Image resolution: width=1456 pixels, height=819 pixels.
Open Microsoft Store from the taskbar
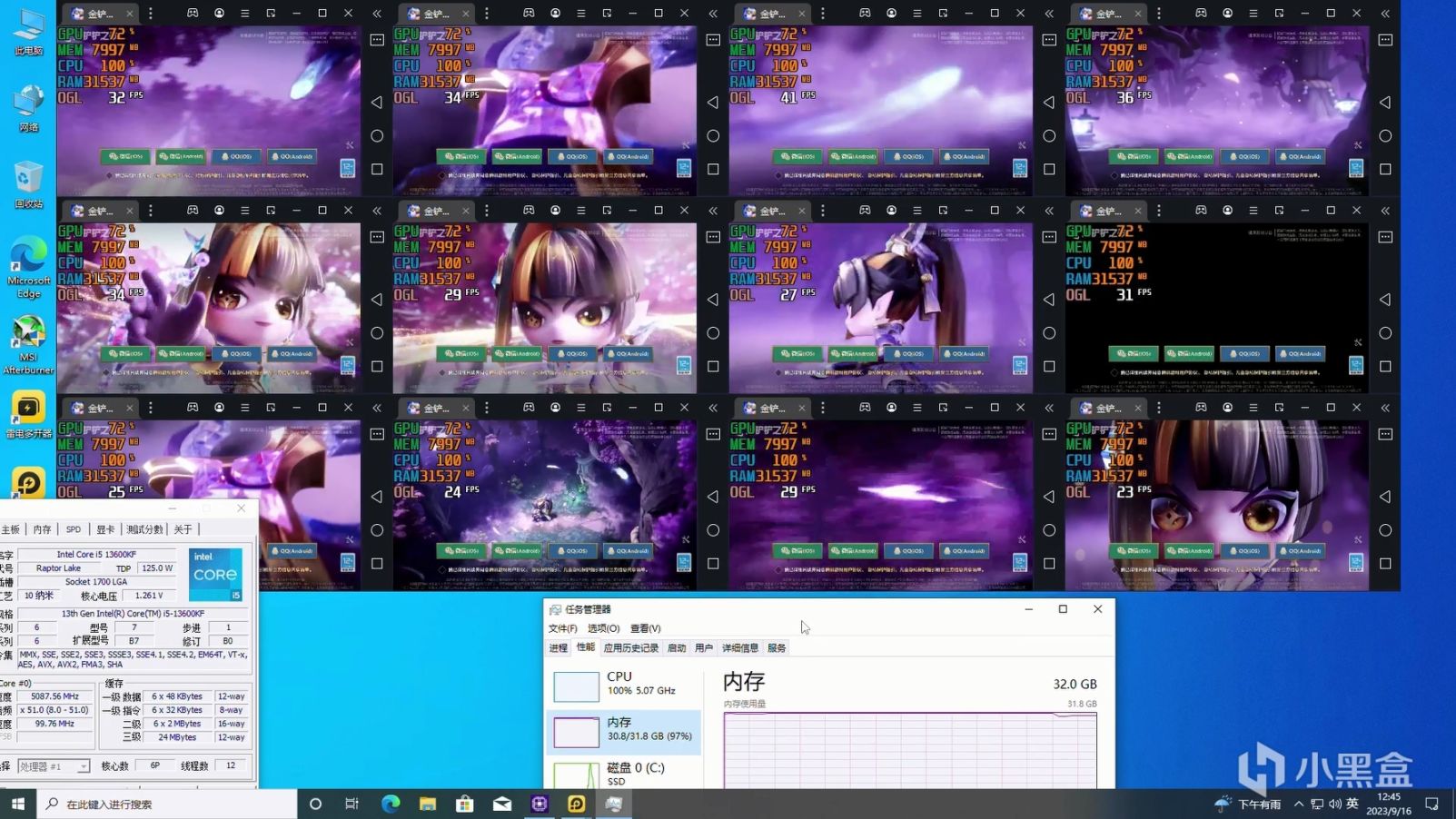click(464, 804)
